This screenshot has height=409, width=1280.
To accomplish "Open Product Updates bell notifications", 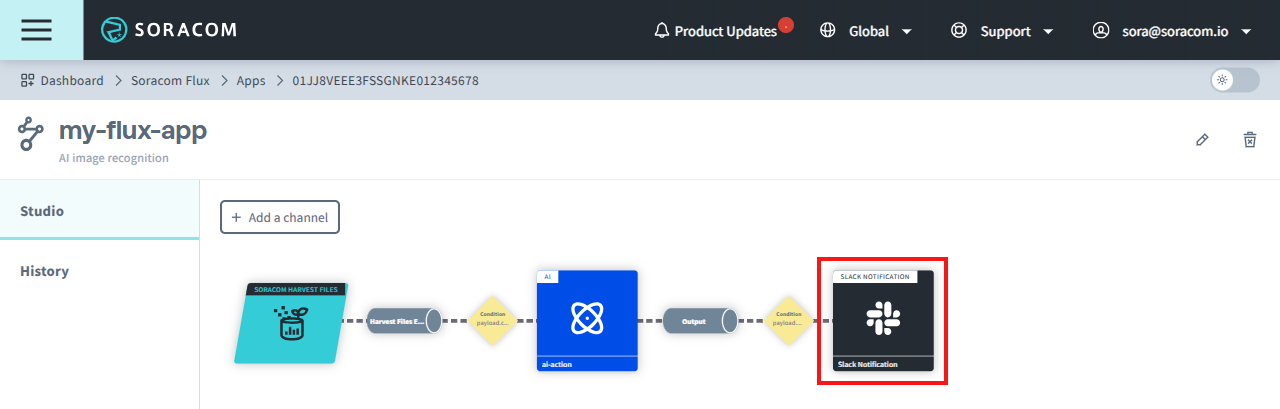I will (716, 31).
